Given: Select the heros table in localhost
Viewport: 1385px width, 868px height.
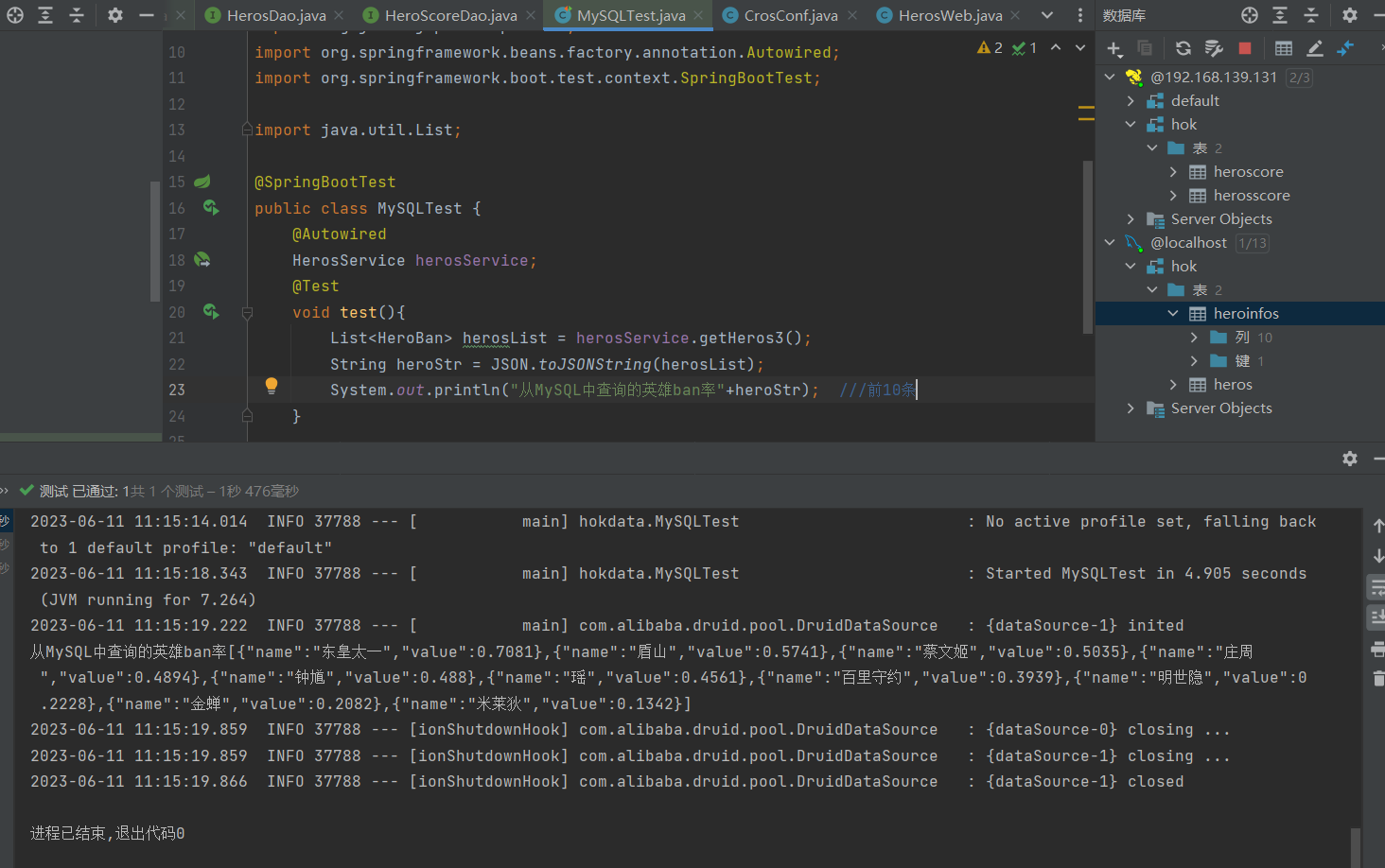Looking at the screenshot, I should [1232, 385].
